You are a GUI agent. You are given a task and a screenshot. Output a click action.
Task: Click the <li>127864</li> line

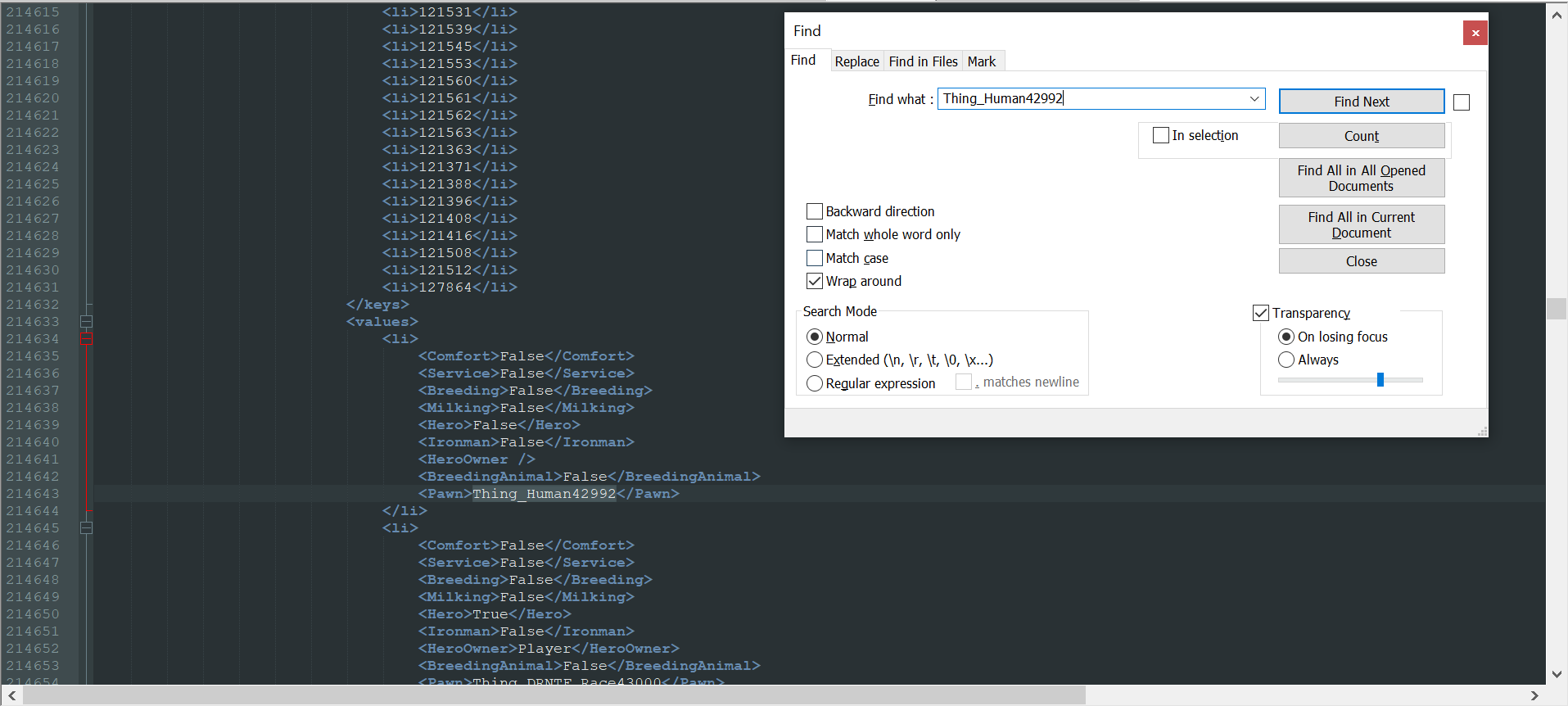450,287
